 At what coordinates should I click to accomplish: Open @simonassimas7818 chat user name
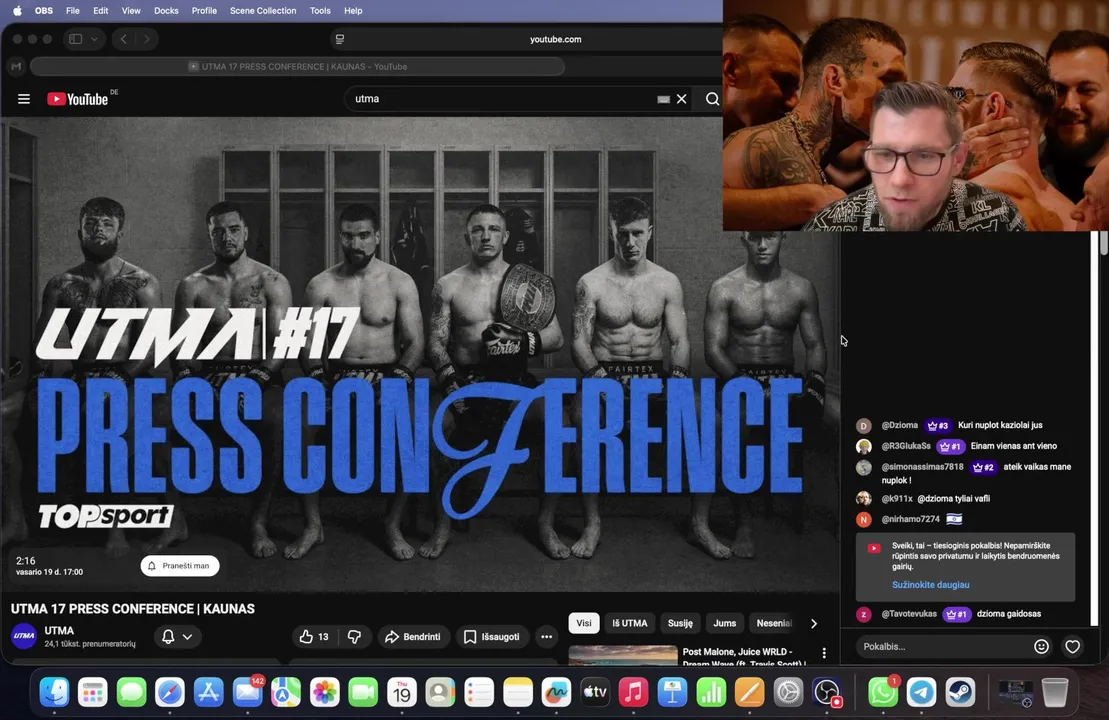pyautogui.click(x=922, y=467)
